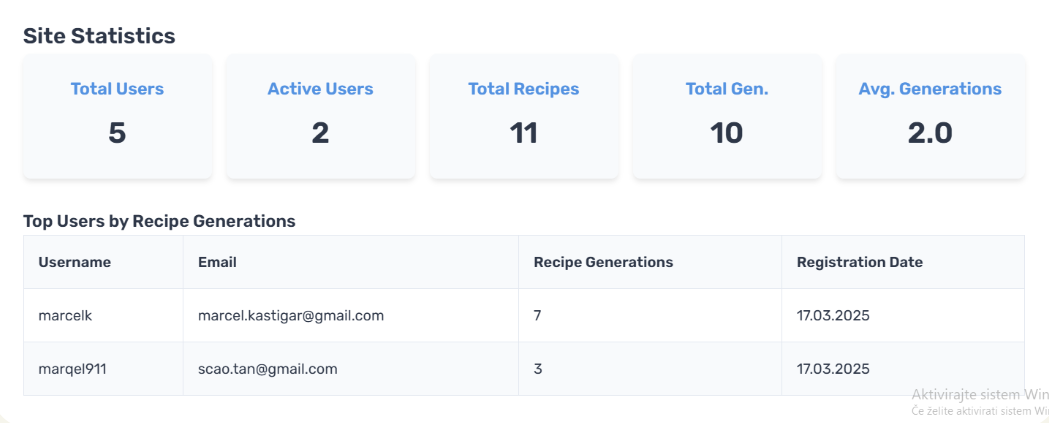
Task: Select the username marcelk in the table
Action: [x=65, y=316]
